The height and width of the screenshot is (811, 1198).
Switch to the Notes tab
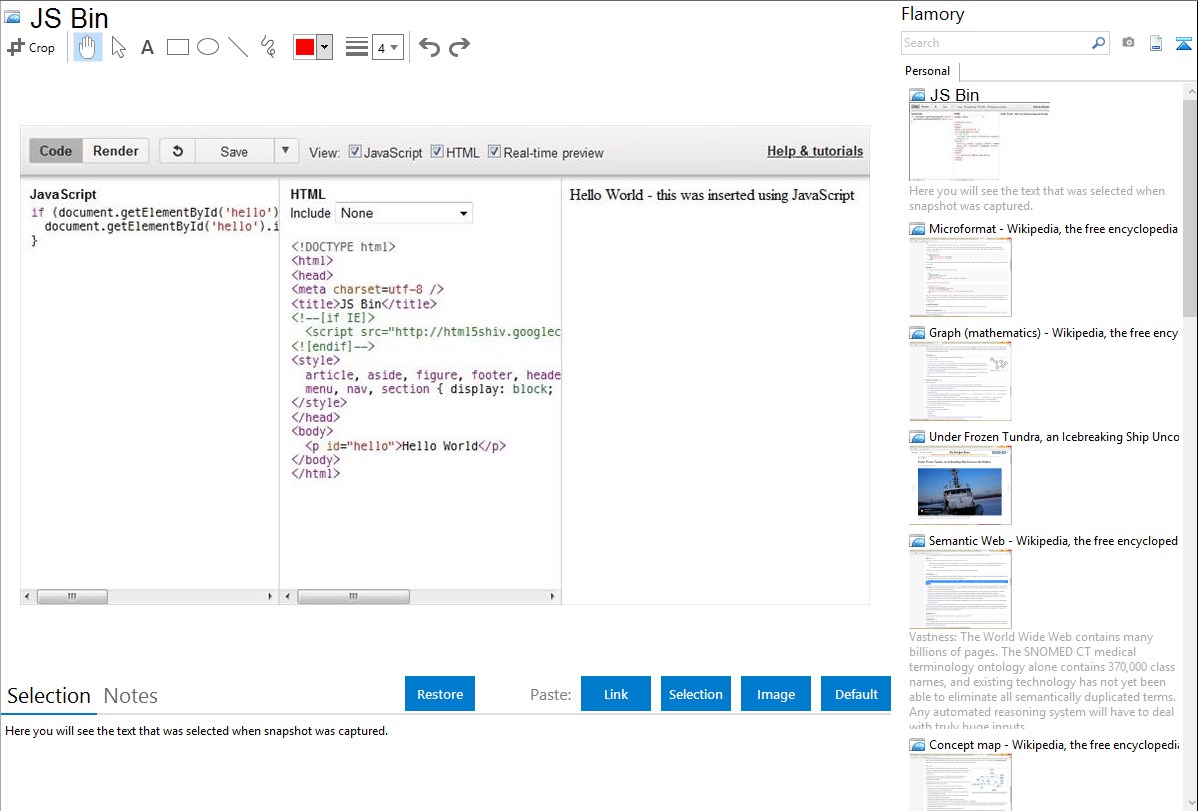pyautogui.click(x=130, y=696)
